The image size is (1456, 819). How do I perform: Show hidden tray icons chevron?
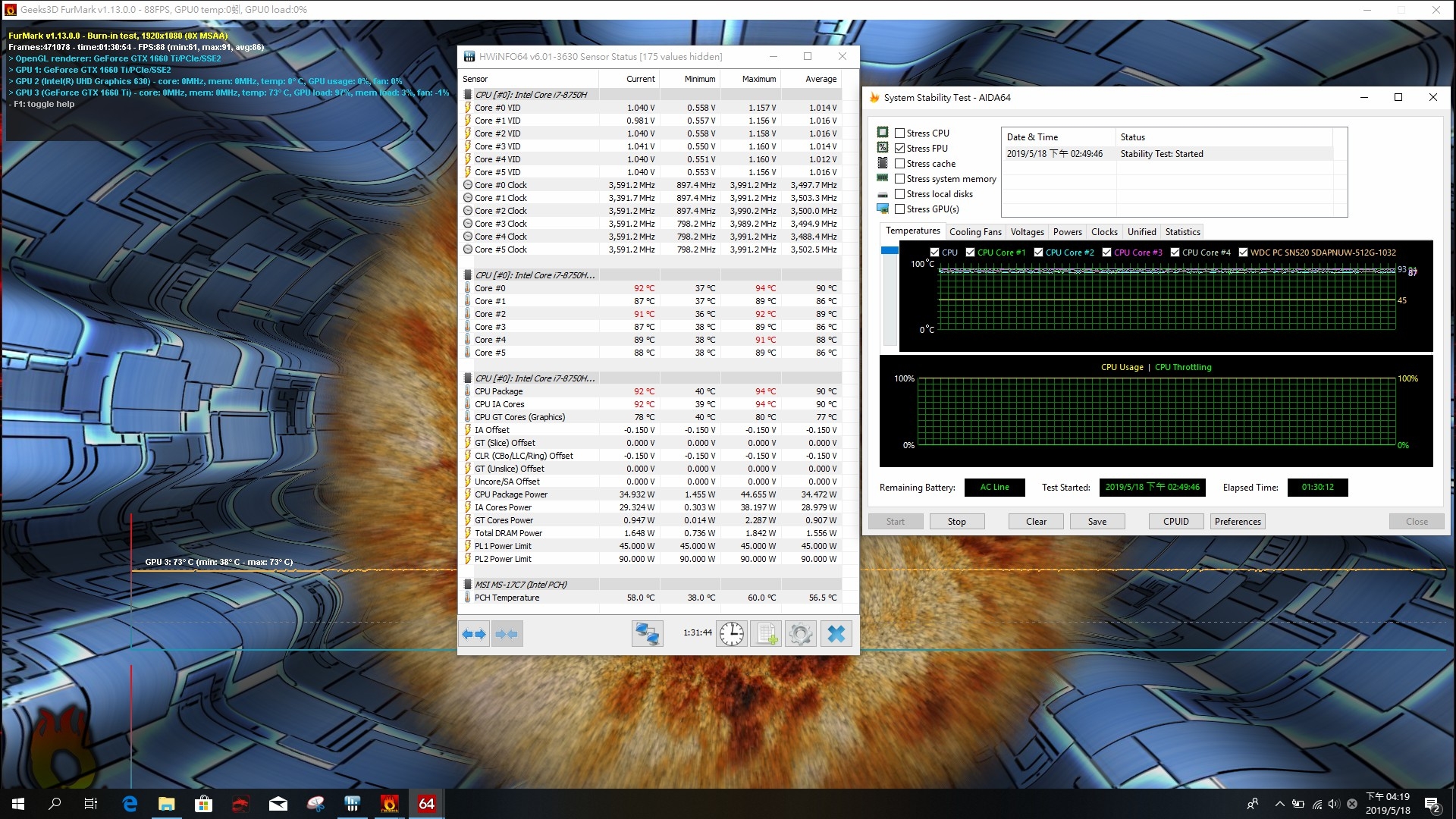pyautogui.click(x=1279, y=804)
